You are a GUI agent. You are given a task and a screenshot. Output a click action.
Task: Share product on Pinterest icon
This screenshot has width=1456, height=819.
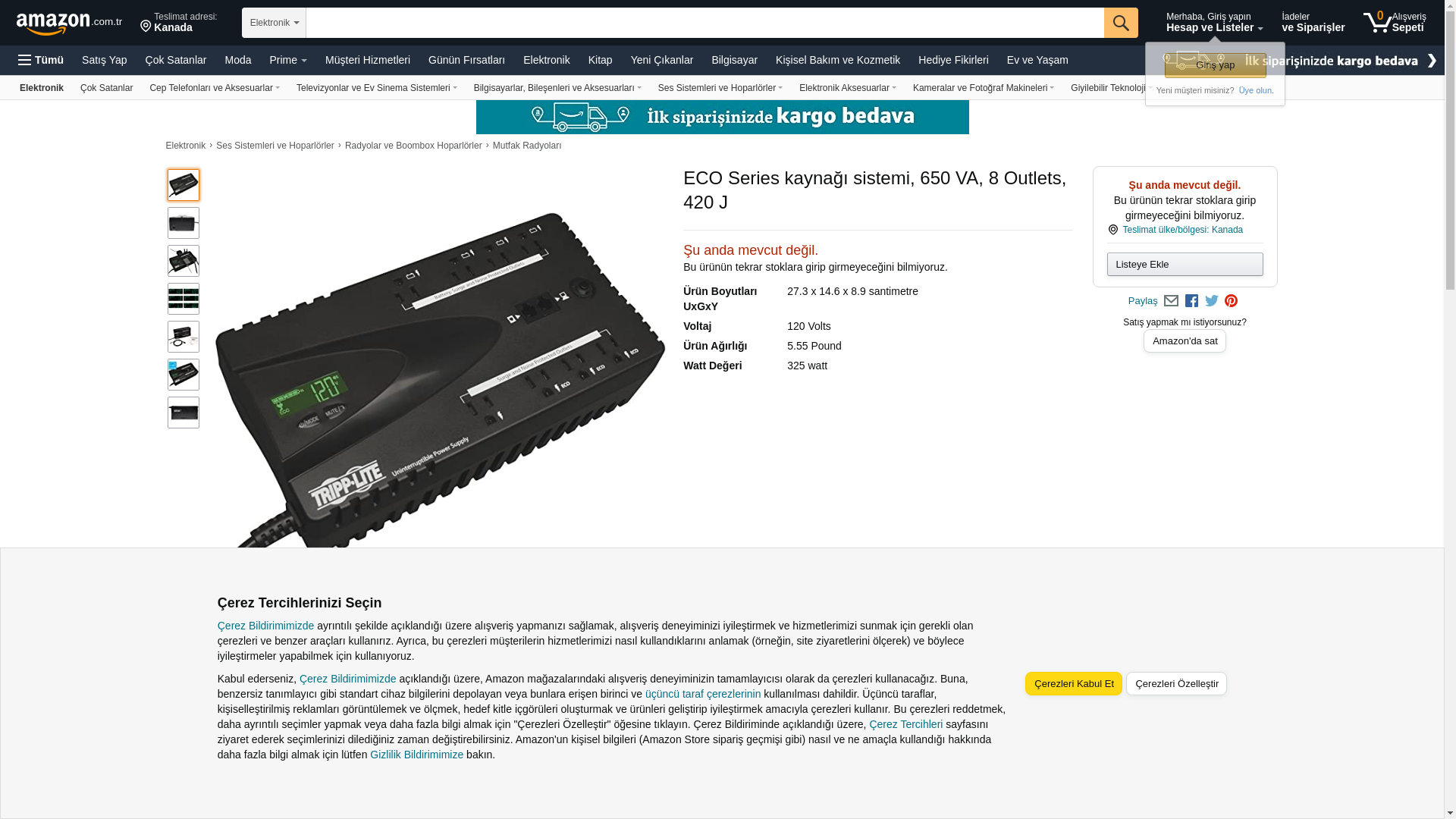tap(1231, 301)
